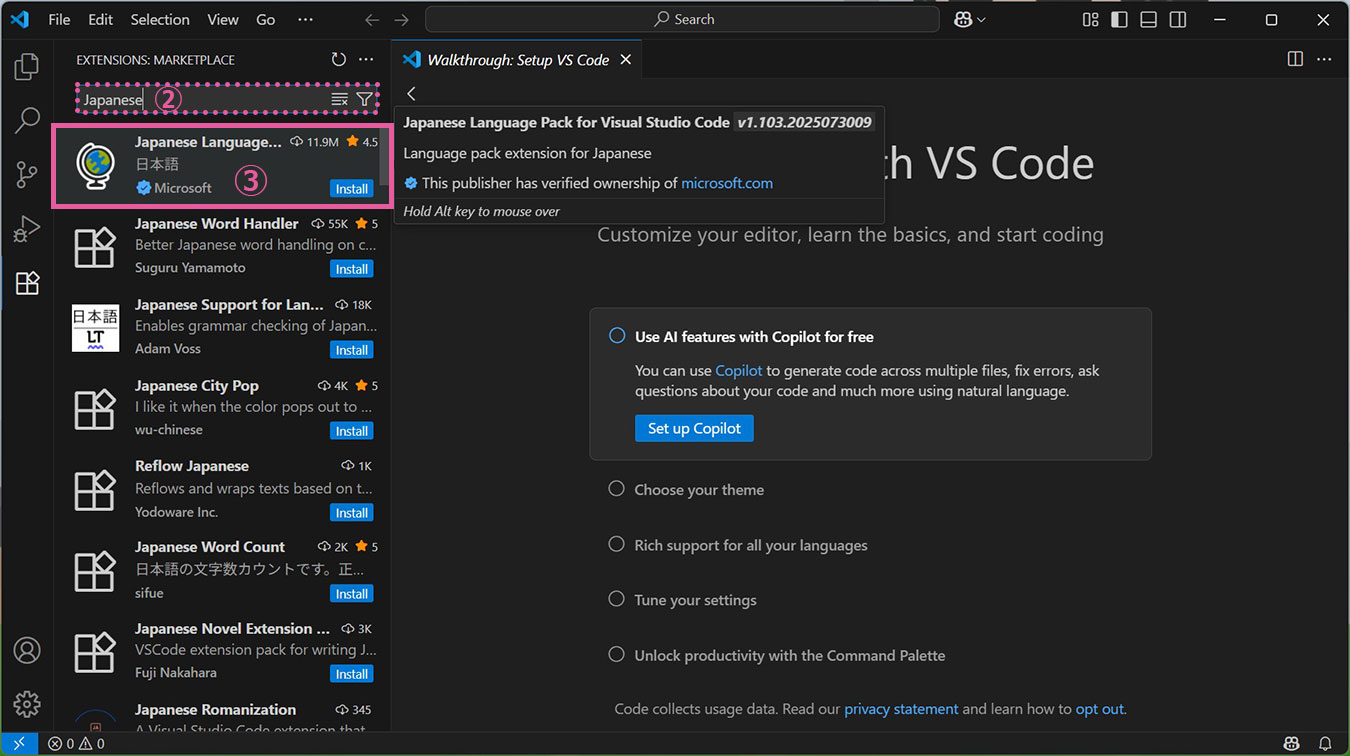Screen dimensions: 1350x756
Task: Click the opt out link
Action: [x=1099, y=709]
